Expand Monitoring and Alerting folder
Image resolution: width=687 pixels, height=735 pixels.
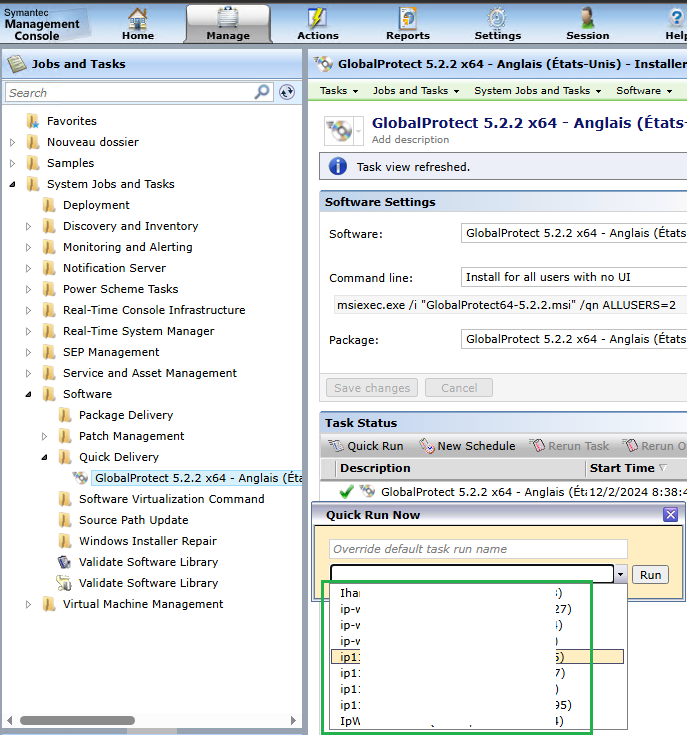point(29,247)
